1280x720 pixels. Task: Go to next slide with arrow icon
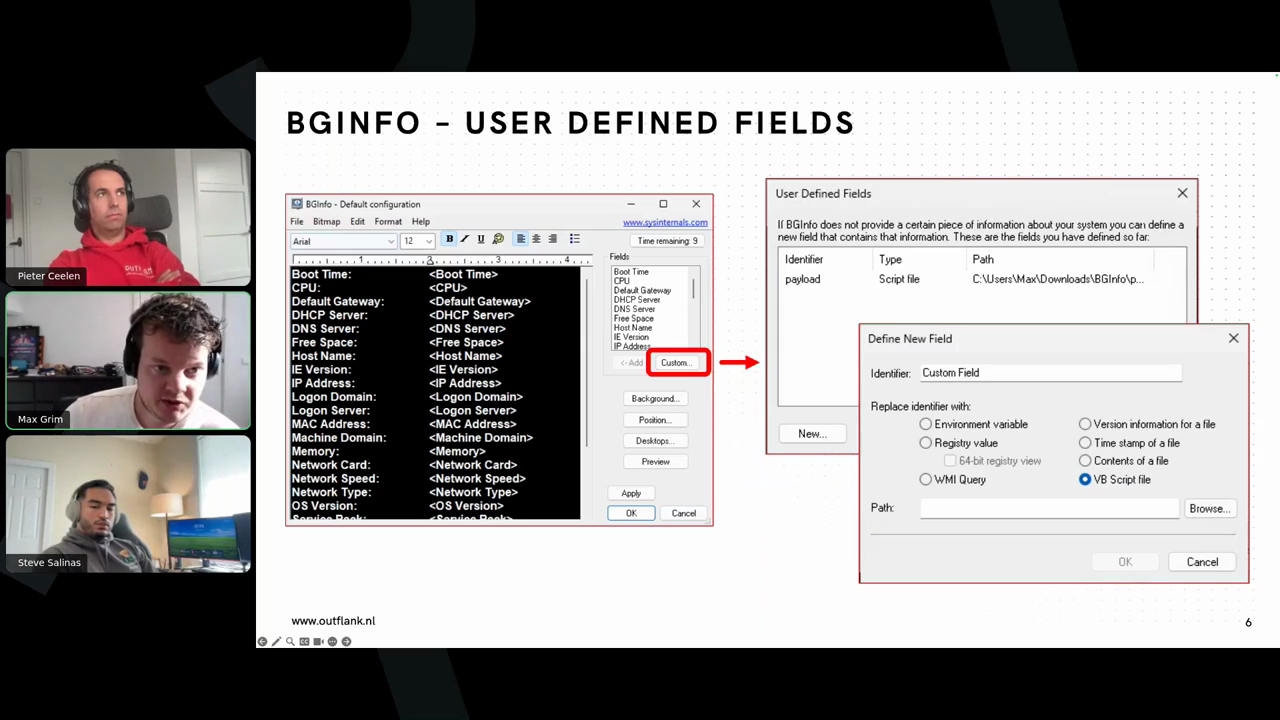pos(346,642)
